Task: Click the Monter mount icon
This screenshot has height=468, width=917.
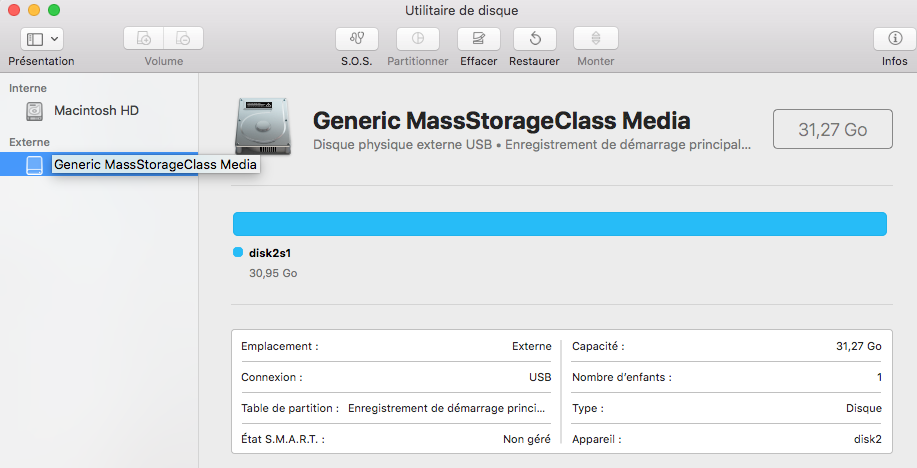Action: [x=595, y=39]
